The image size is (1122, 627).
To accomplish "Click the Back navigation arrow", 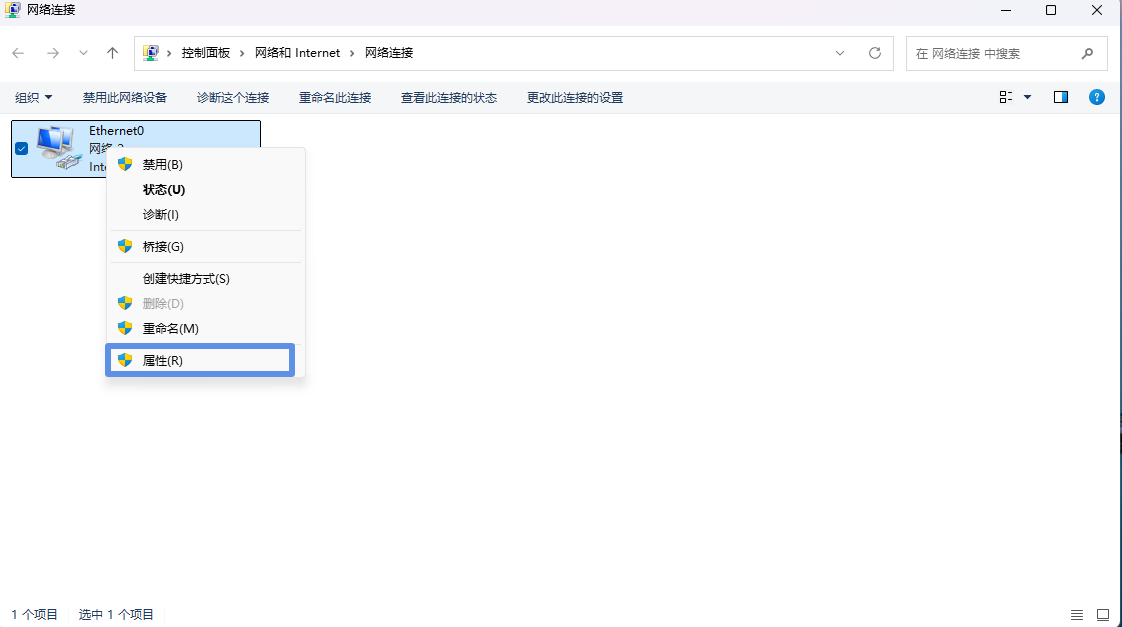I will pos(19,53).
